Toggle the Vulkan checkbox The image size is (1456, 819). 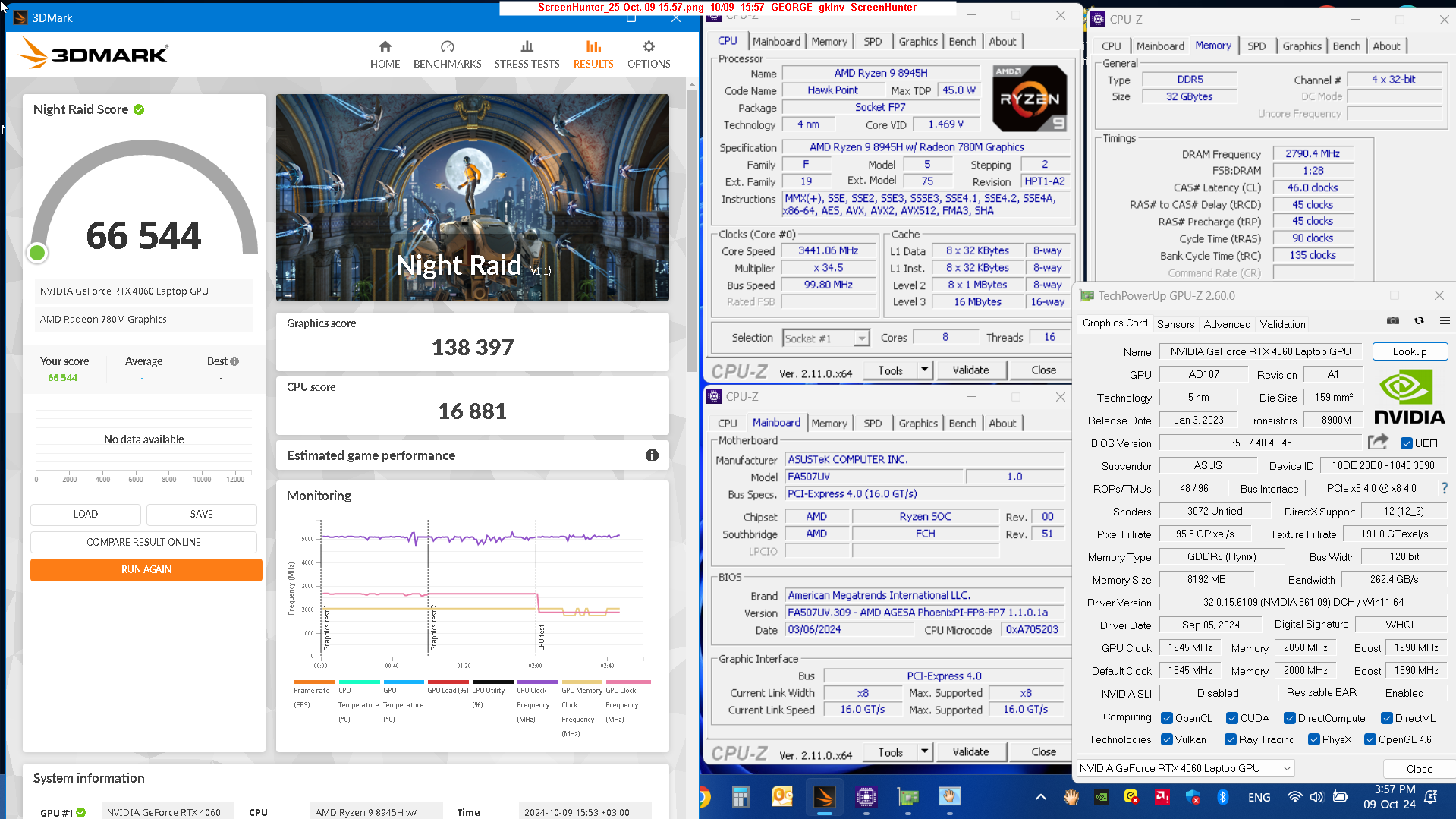tap(1167, 739)
